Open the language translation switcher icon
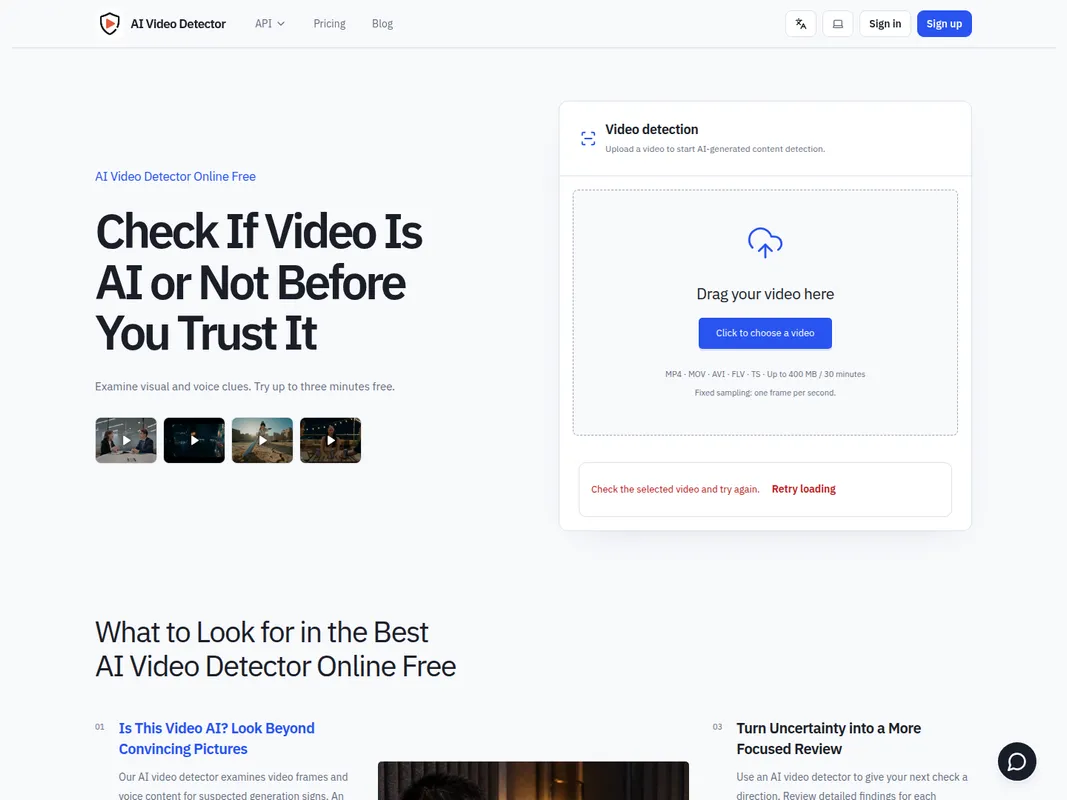The height and width of the screenshot is (800, 1067). (801, 24)
